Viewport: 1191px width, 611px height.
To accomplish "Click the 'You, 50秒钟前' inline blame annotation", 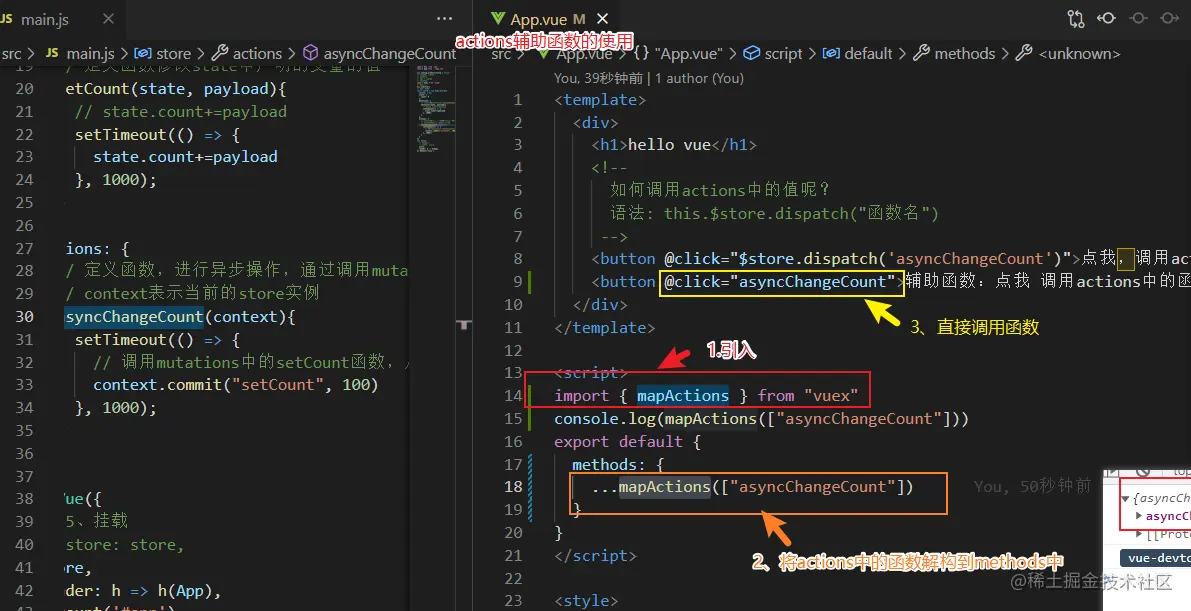I will (x=1032, y=486).
